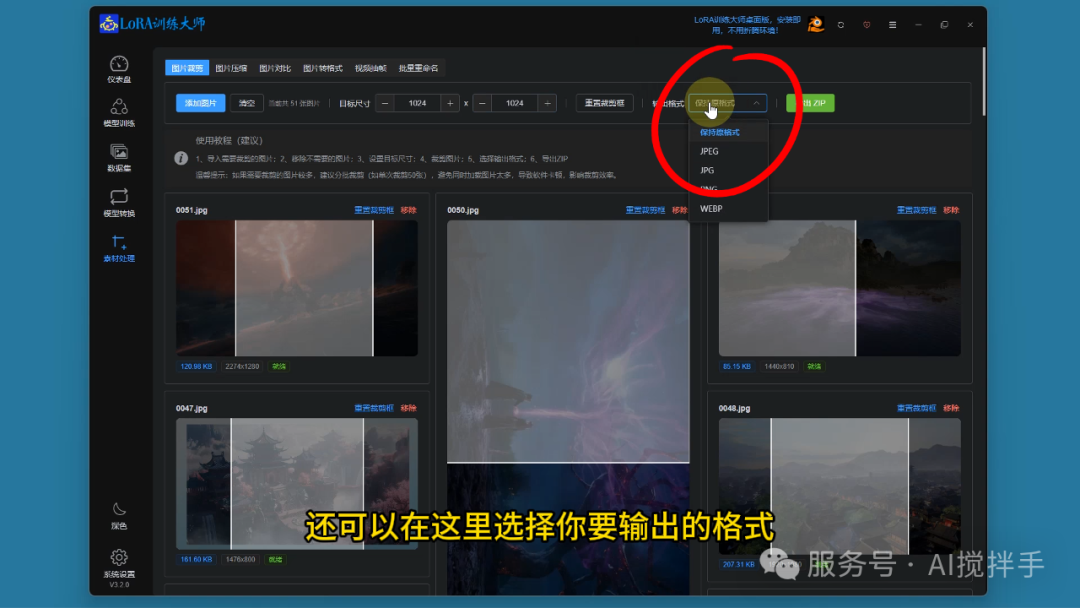Increase the target width with plus
The width and height of the screenshot is (1080, 608).
pyautogui.click(x=450, y=103)
